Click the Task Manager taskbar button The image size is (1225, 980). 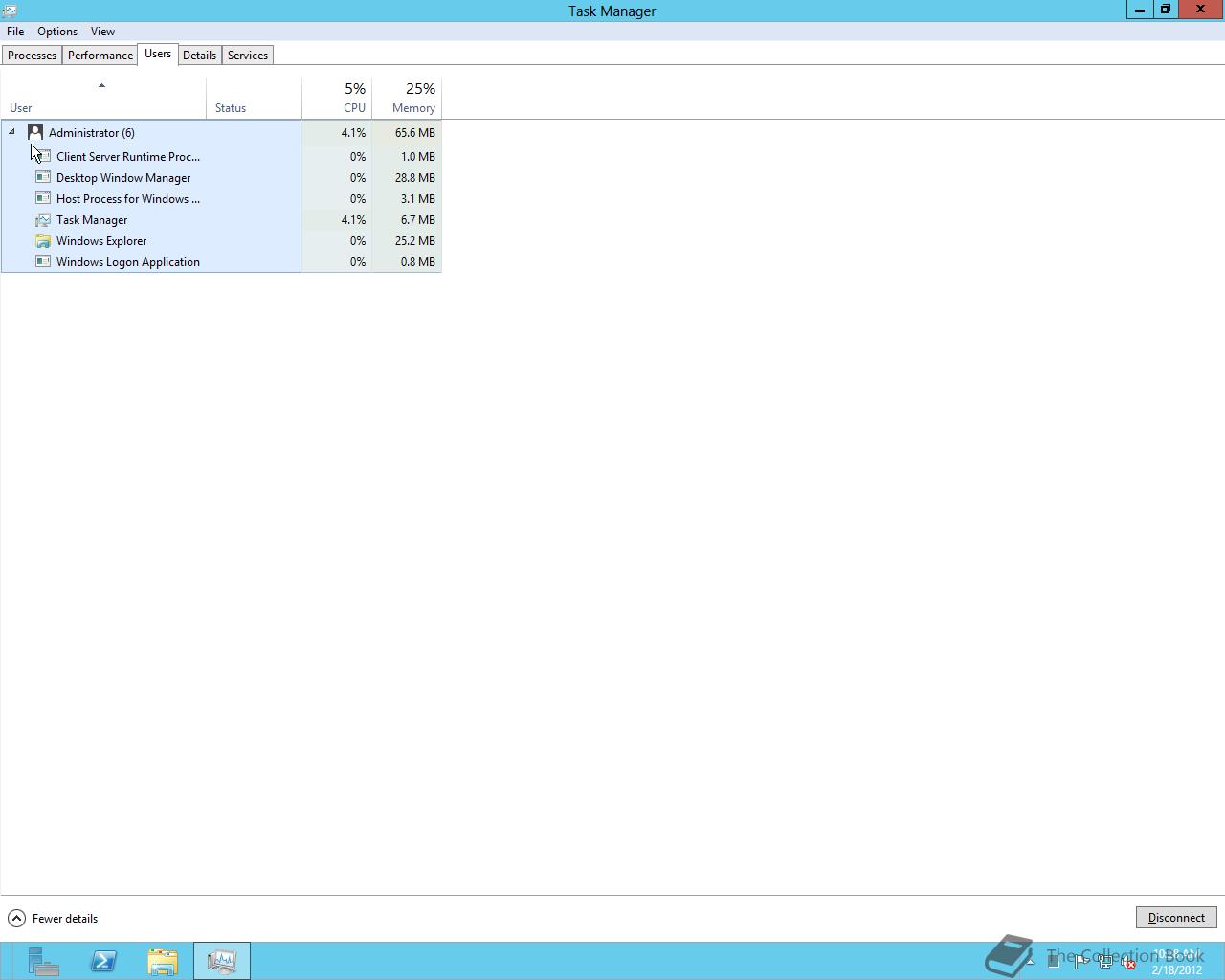(x=222, y=961)
